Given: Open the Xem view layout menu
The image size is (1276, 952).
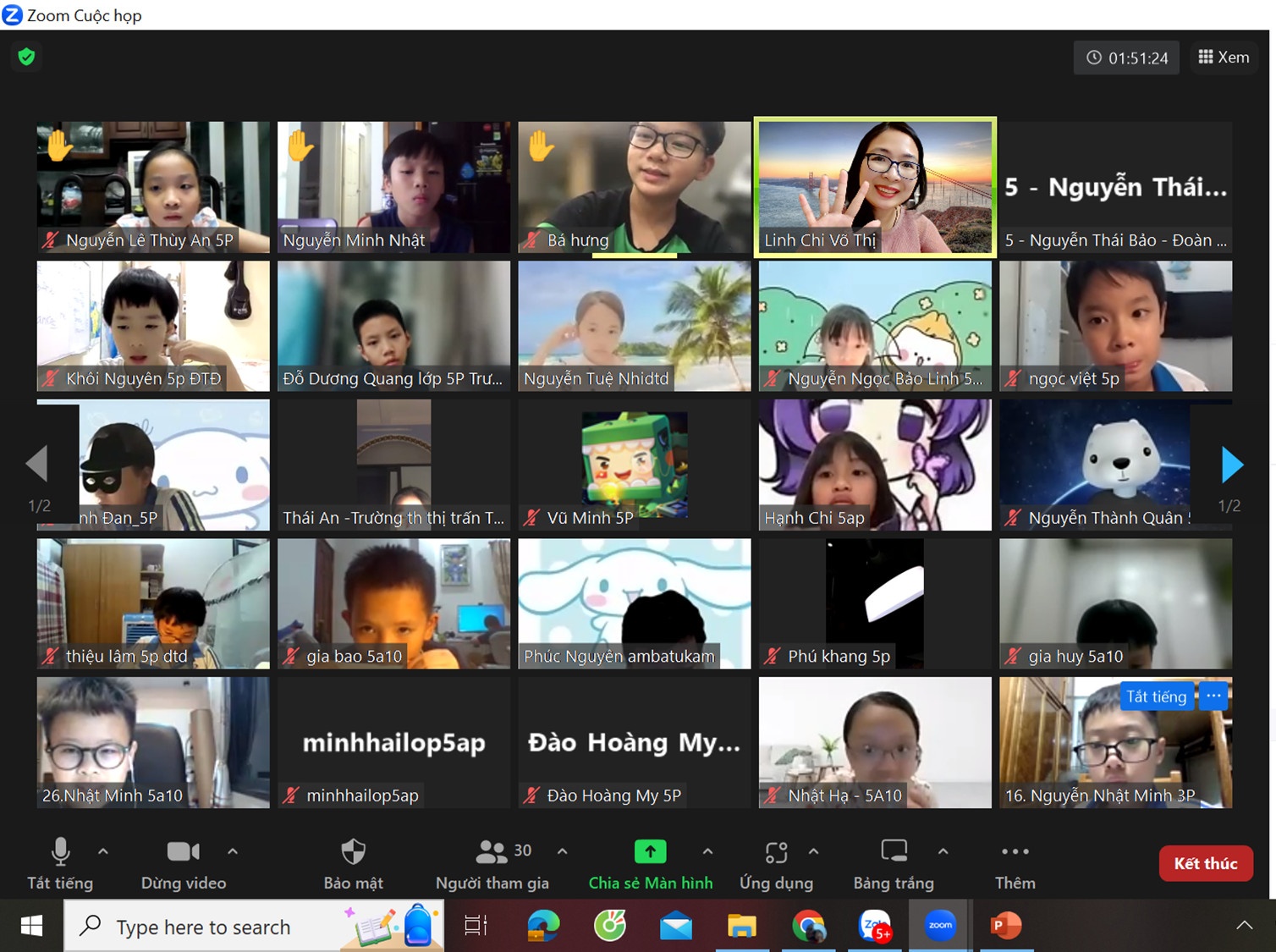Looking at the screenshot, I should (1224, 58).
